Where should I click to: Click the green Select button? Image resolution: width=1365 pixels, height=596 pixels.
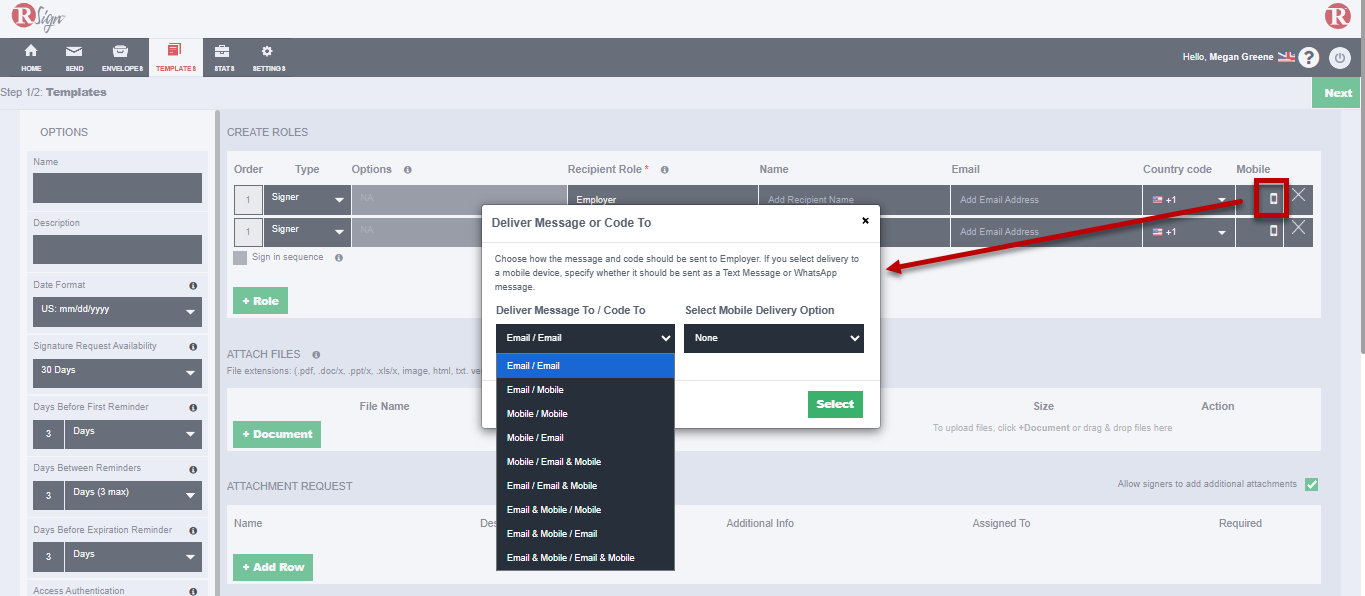click(834, 404)
